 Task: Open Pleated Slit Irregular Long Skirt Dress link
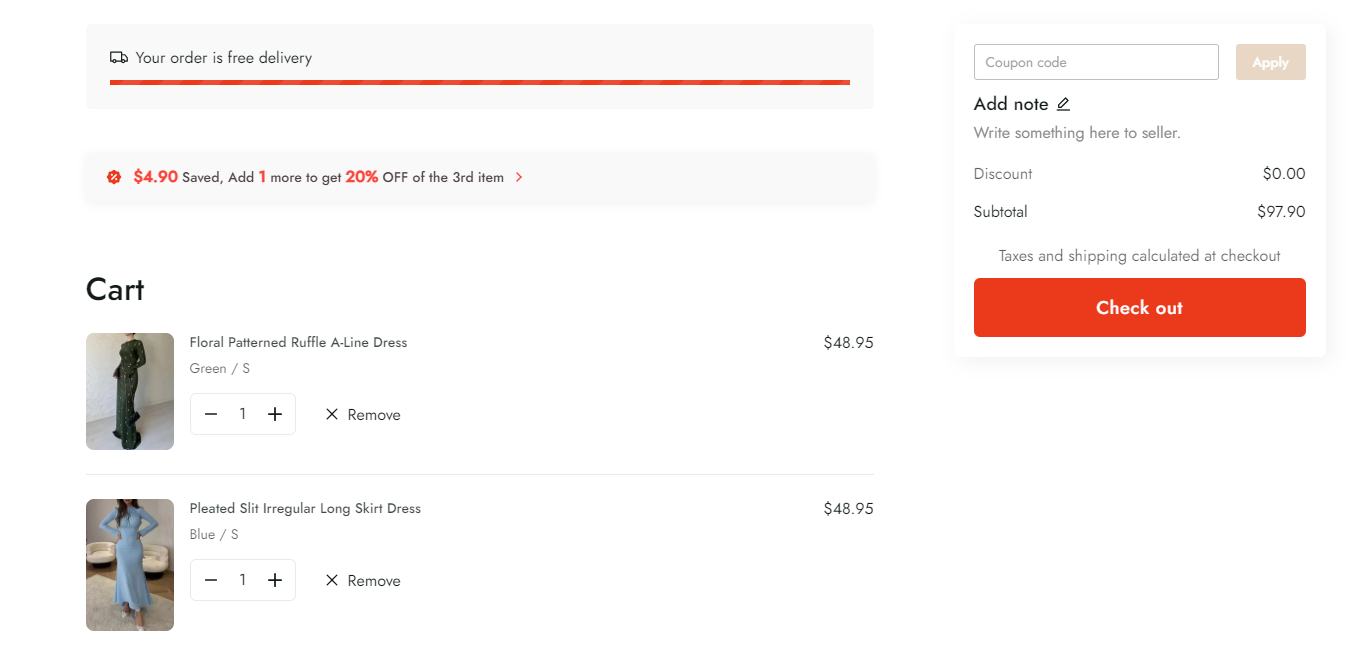(x=305, y=508)
